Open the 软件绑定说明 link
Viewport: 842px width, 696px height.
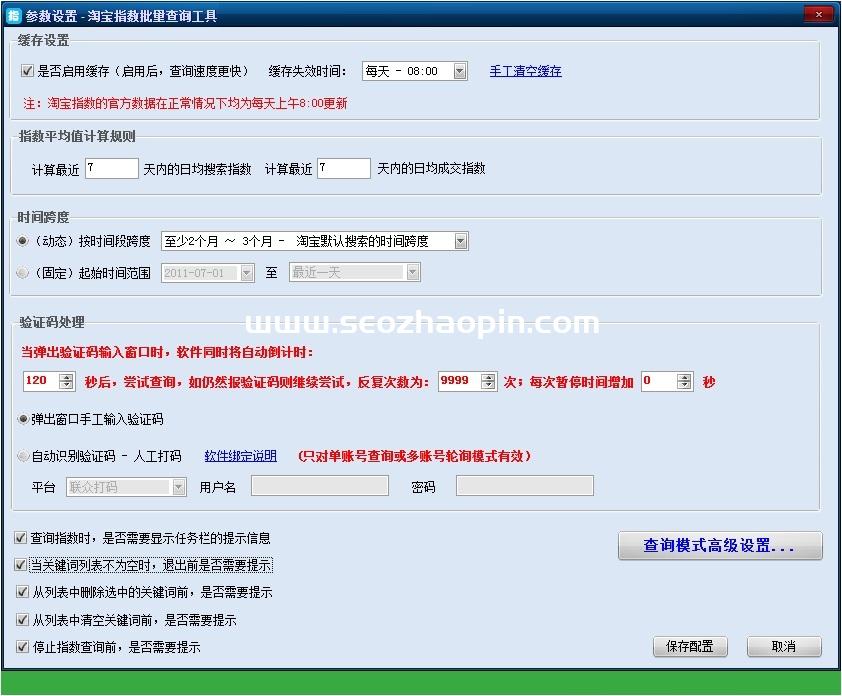[x=240, y=456]
